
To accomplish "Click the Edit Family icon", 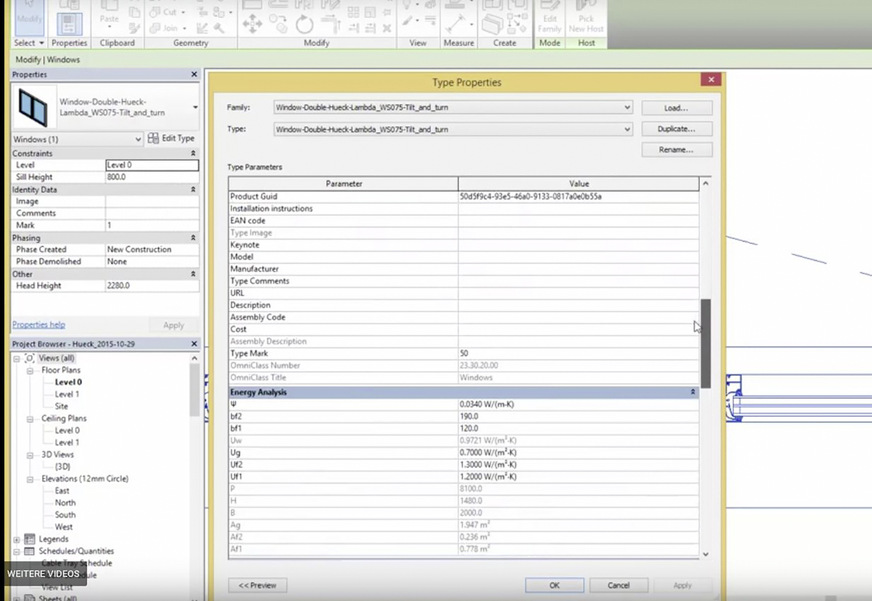I will [549, 16].
